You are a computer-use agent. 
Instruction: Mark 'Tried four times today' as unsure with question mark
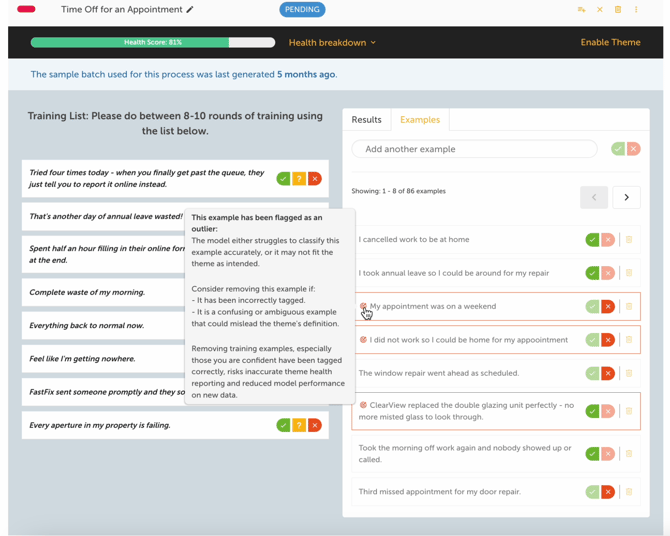(299, 179)
